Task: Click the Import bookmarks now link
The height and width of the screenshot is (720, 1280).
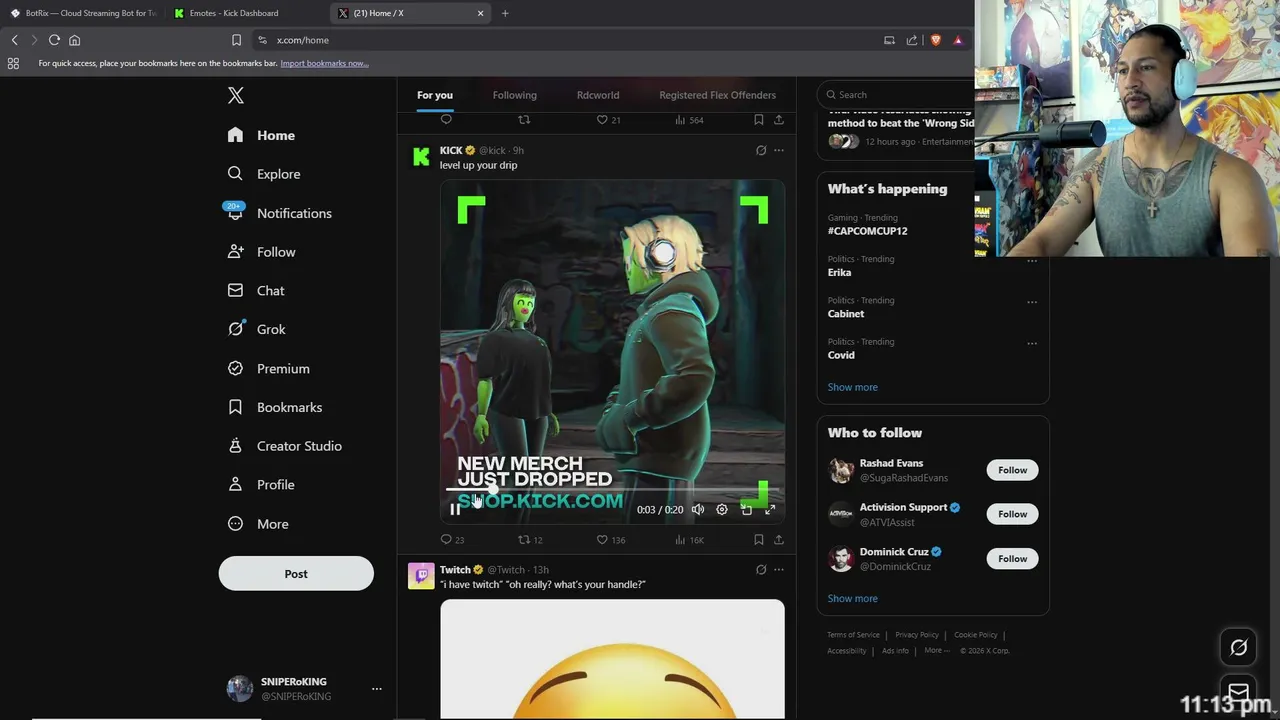Action: pyautogui.click(x=324, y=63)
